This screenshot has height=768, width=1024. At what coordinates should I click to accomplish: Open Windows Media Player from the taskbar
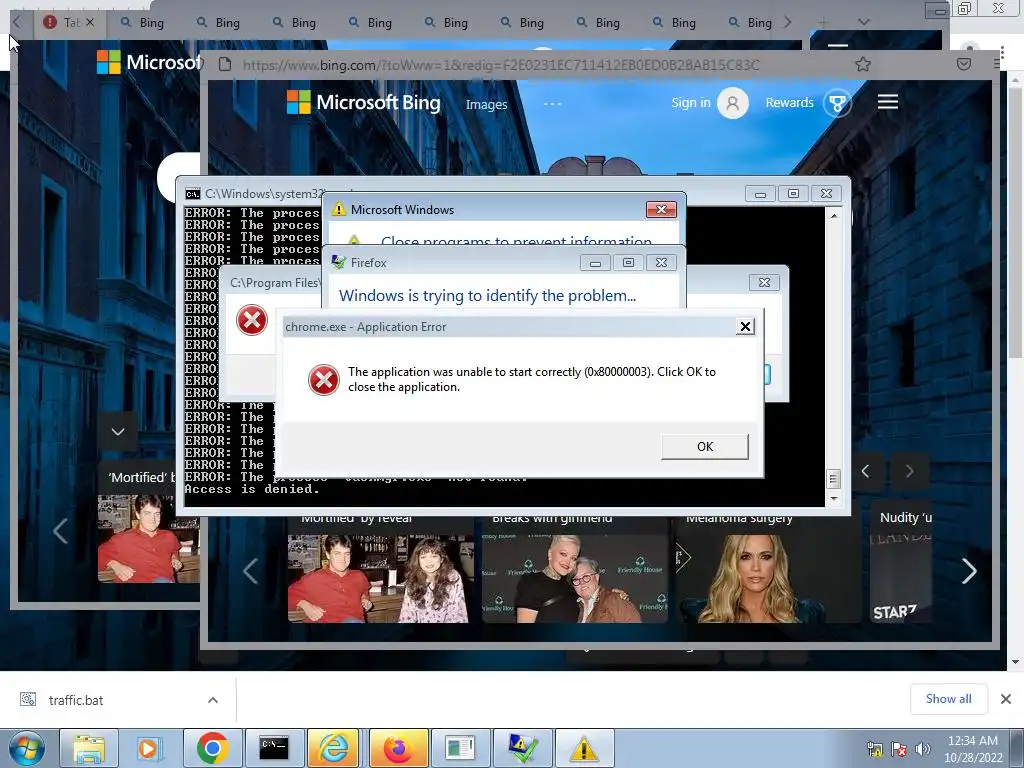coord(150,748)
